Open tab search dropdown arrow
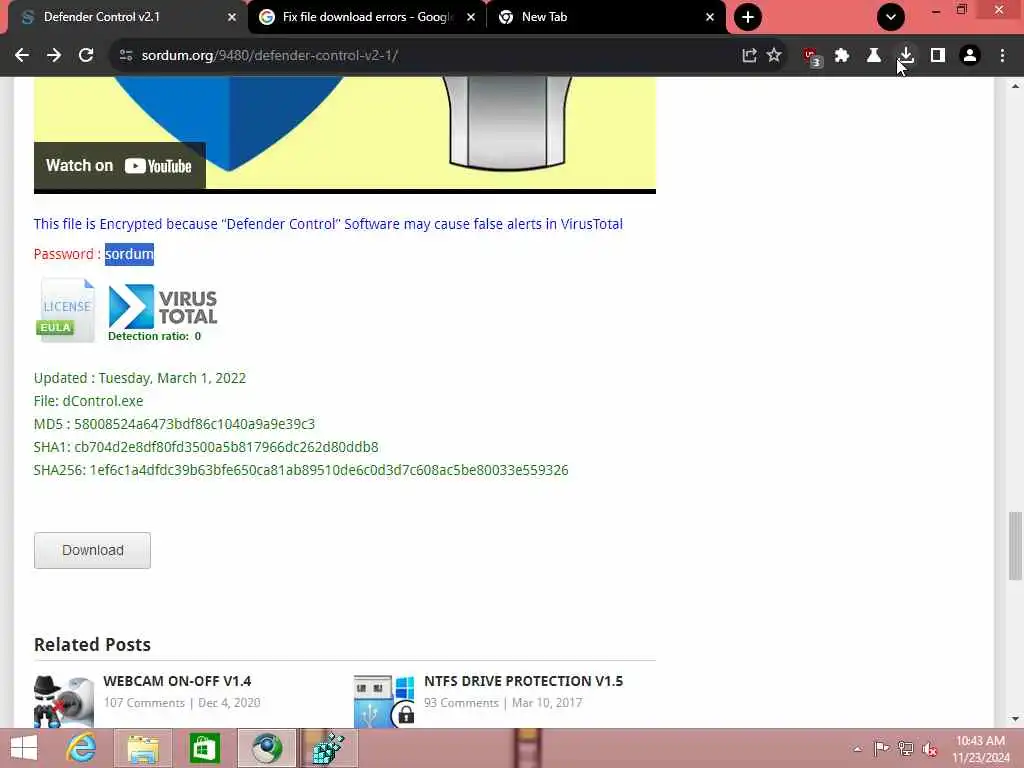This screenshot has height=768, width=1024. pyautogui.click(x=891, y=17)
